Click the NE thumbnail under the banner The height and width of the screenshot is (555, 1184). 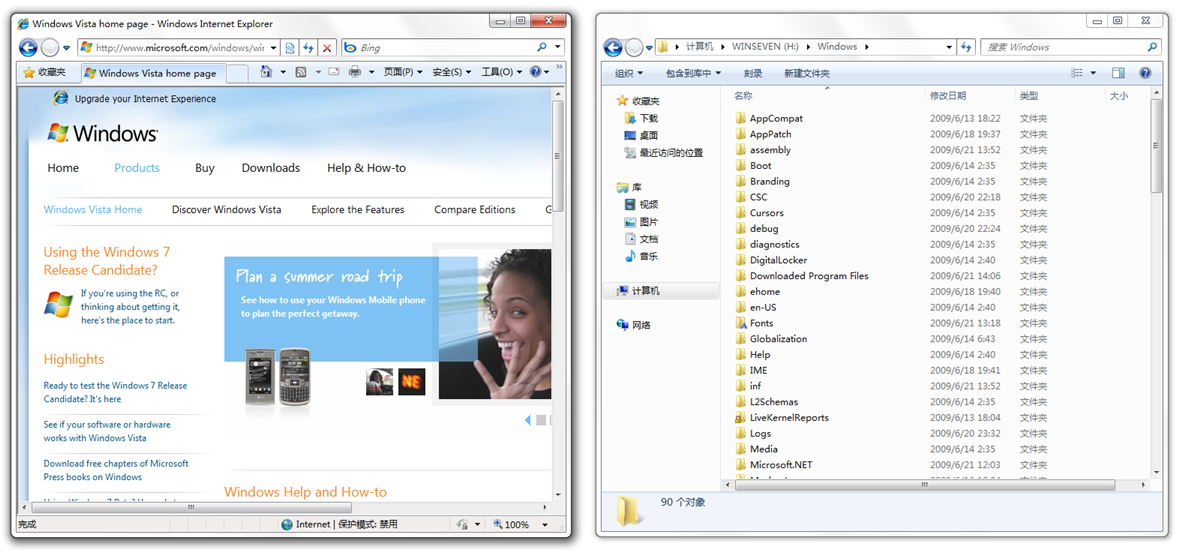412,381
